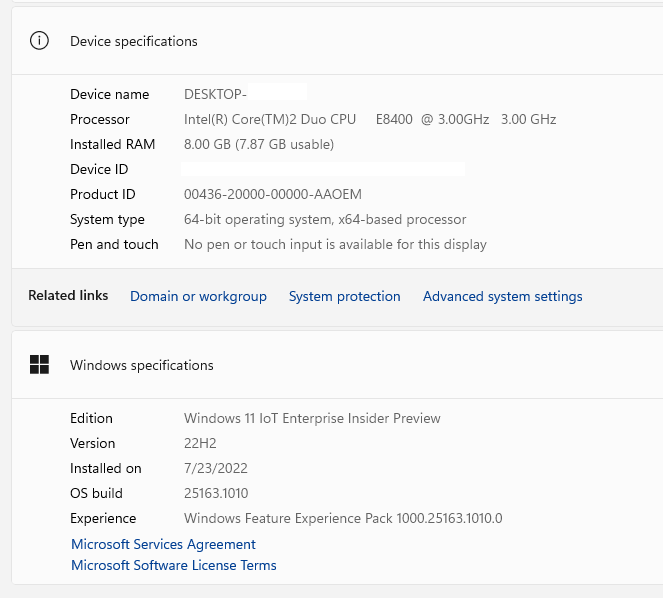Image resolution: width=663 pixels, height=598 pixels.
Task: Select the device name value DESKTOP-
Action: (x=215, y=94)
